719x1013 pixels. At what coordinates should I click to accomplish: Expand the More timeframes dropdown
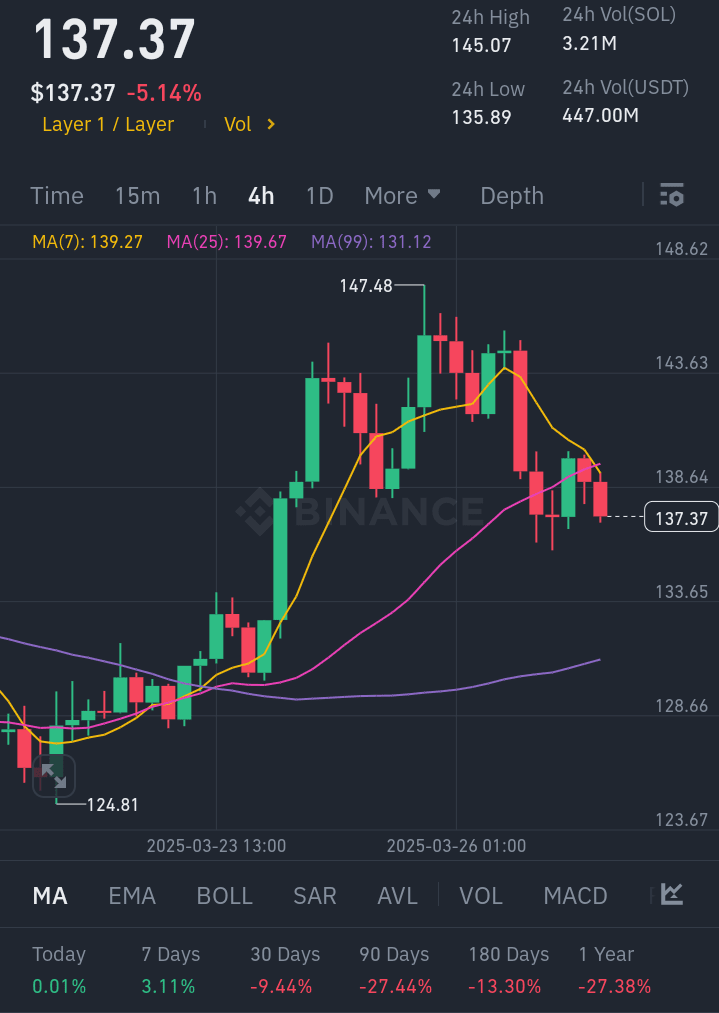pos(402,196)
